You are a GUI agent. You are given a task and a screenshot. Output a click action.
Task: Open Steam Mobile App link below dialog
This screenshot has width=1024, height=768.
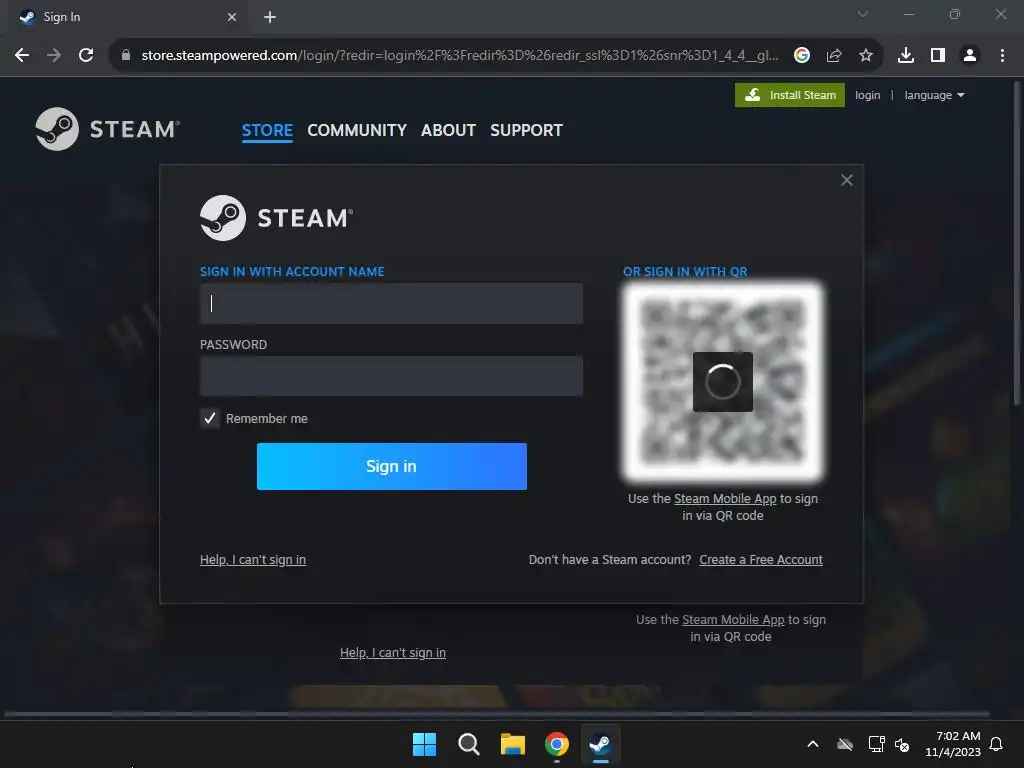point(733,620)
